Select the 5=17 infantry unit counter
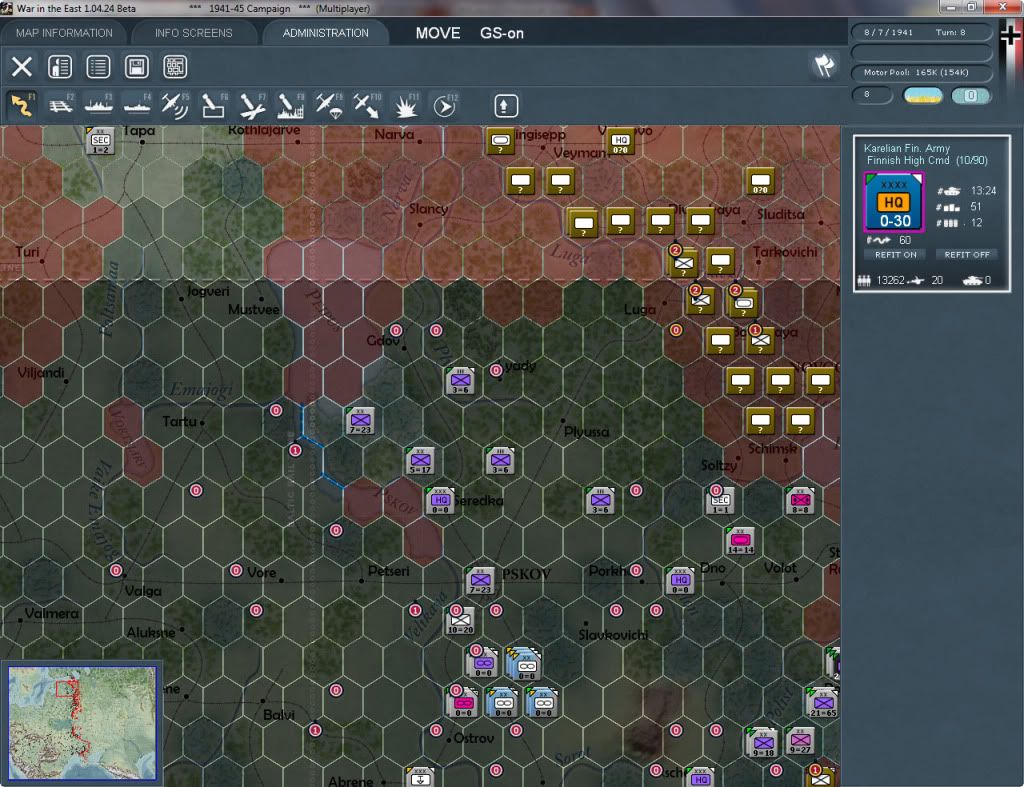The height and width of the screenshot is (787, 1024). click(x=420, y=461)
